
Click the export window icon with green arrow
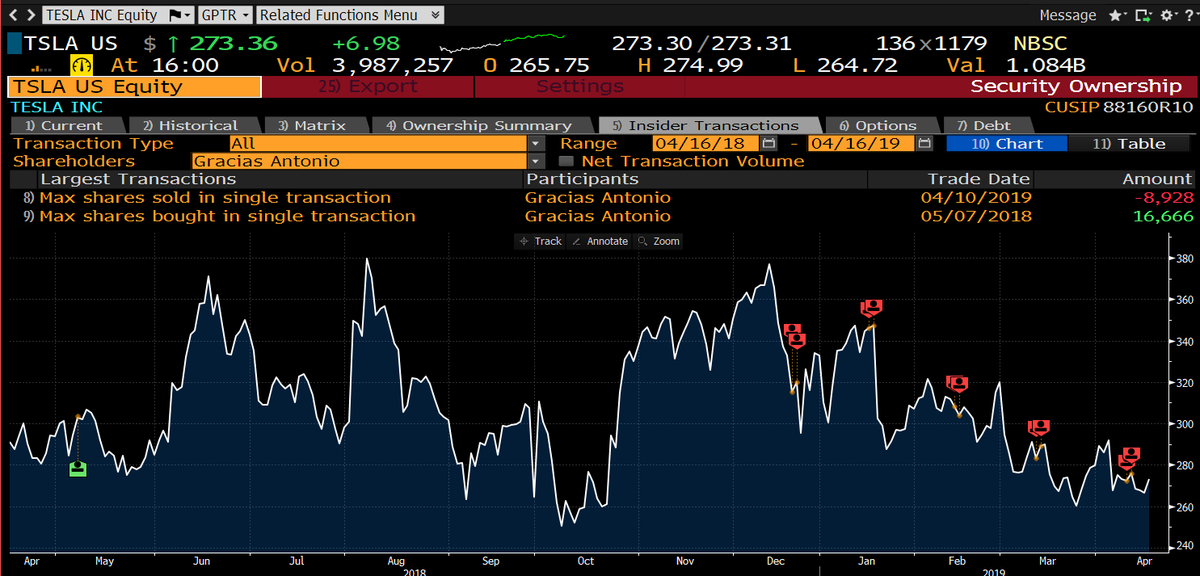[x=1141, y=15]
